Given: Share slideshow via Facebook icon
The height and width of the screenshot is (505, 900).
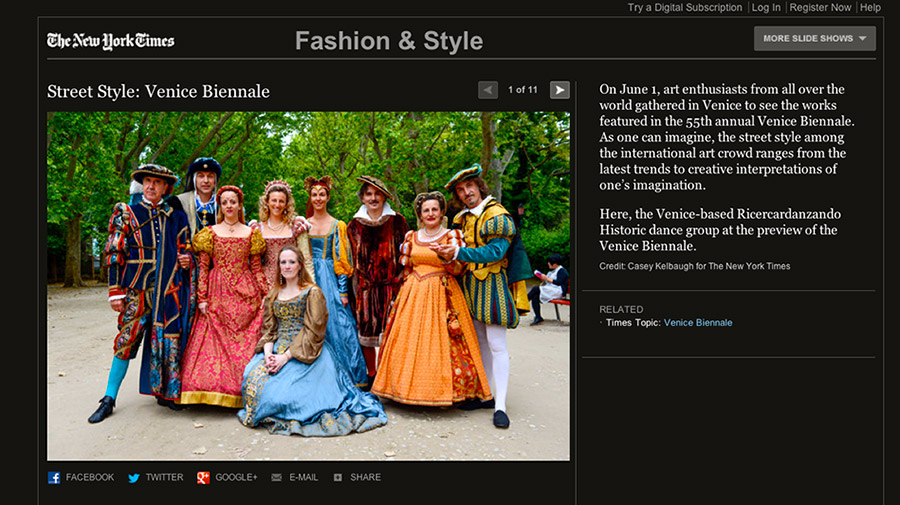Looking at the screenshot, I should click(54, 477).
